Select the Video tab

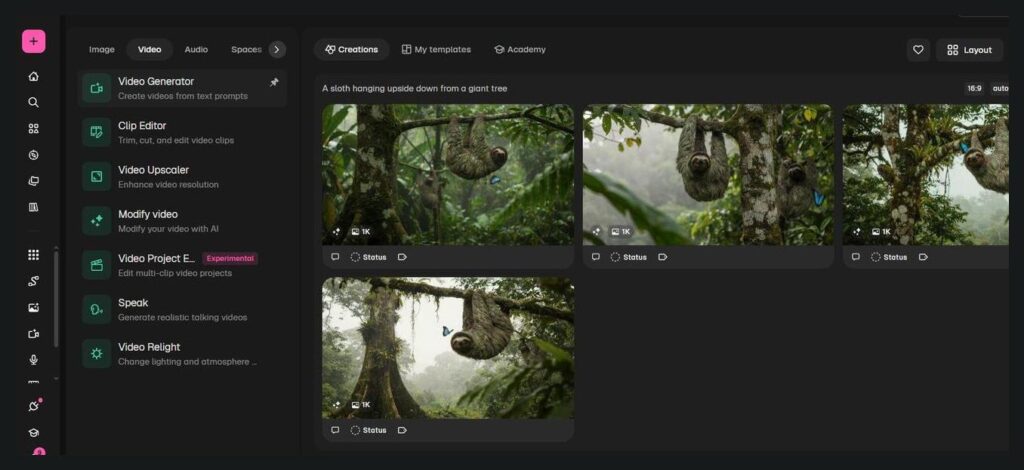[x=150, y=50]
